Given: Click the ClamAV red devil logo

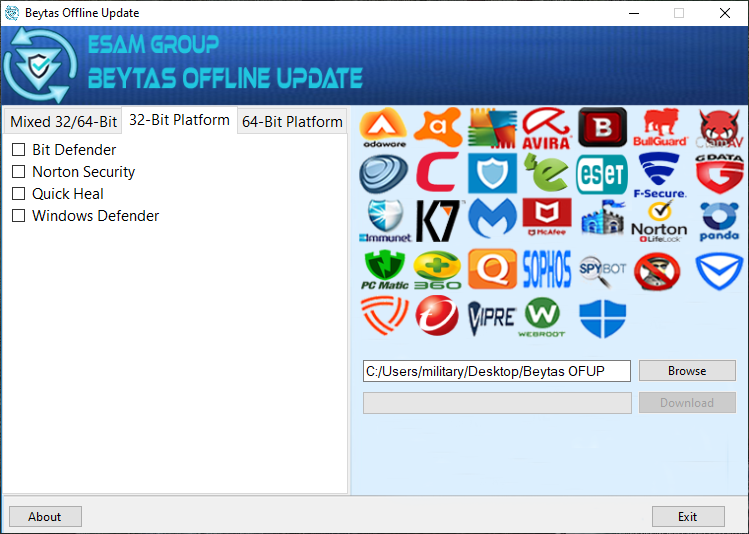Looking at the screenshot, I should 721,128.
